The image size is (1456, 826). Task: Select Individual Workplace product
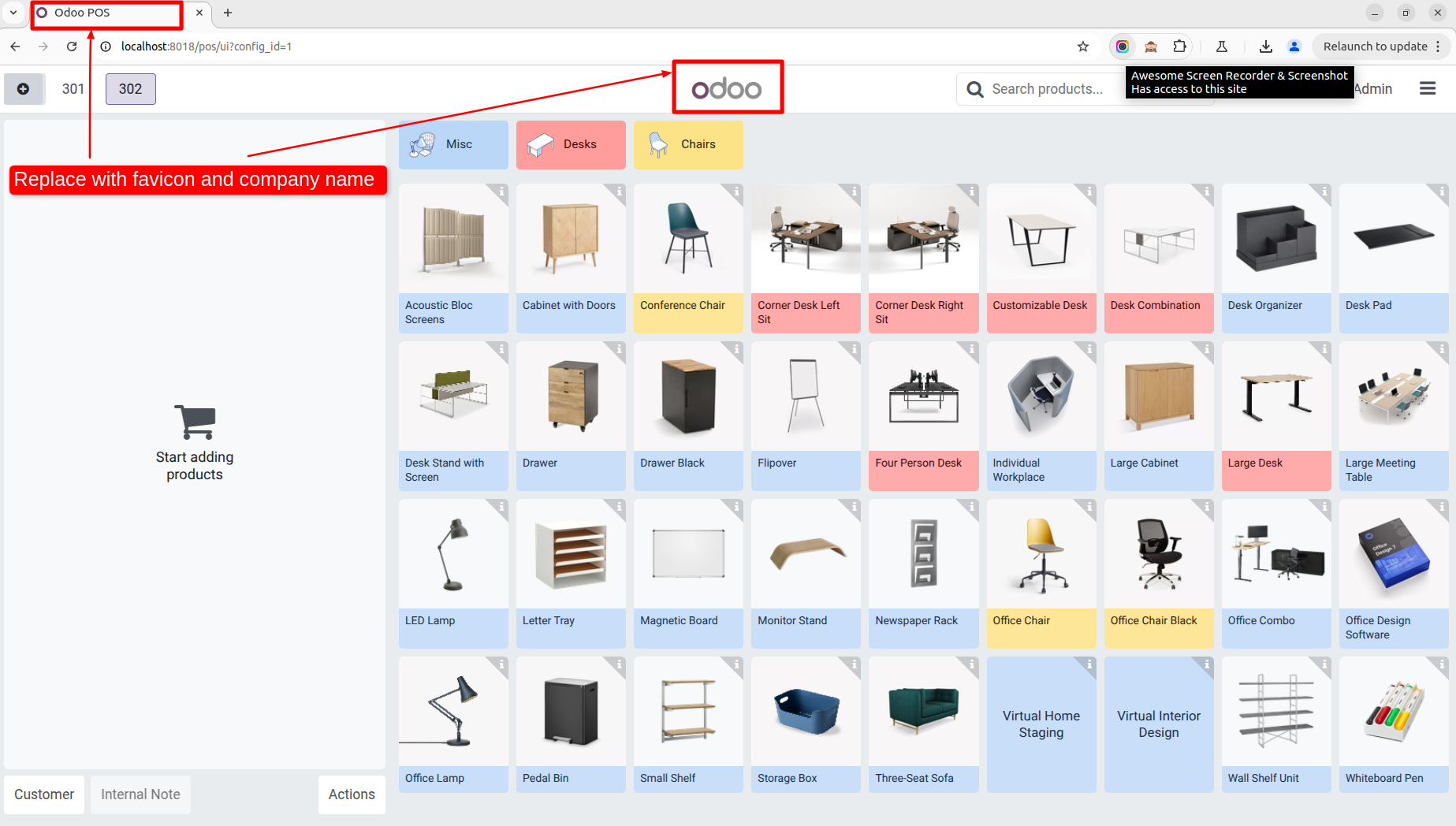(x=1041, y=416)
